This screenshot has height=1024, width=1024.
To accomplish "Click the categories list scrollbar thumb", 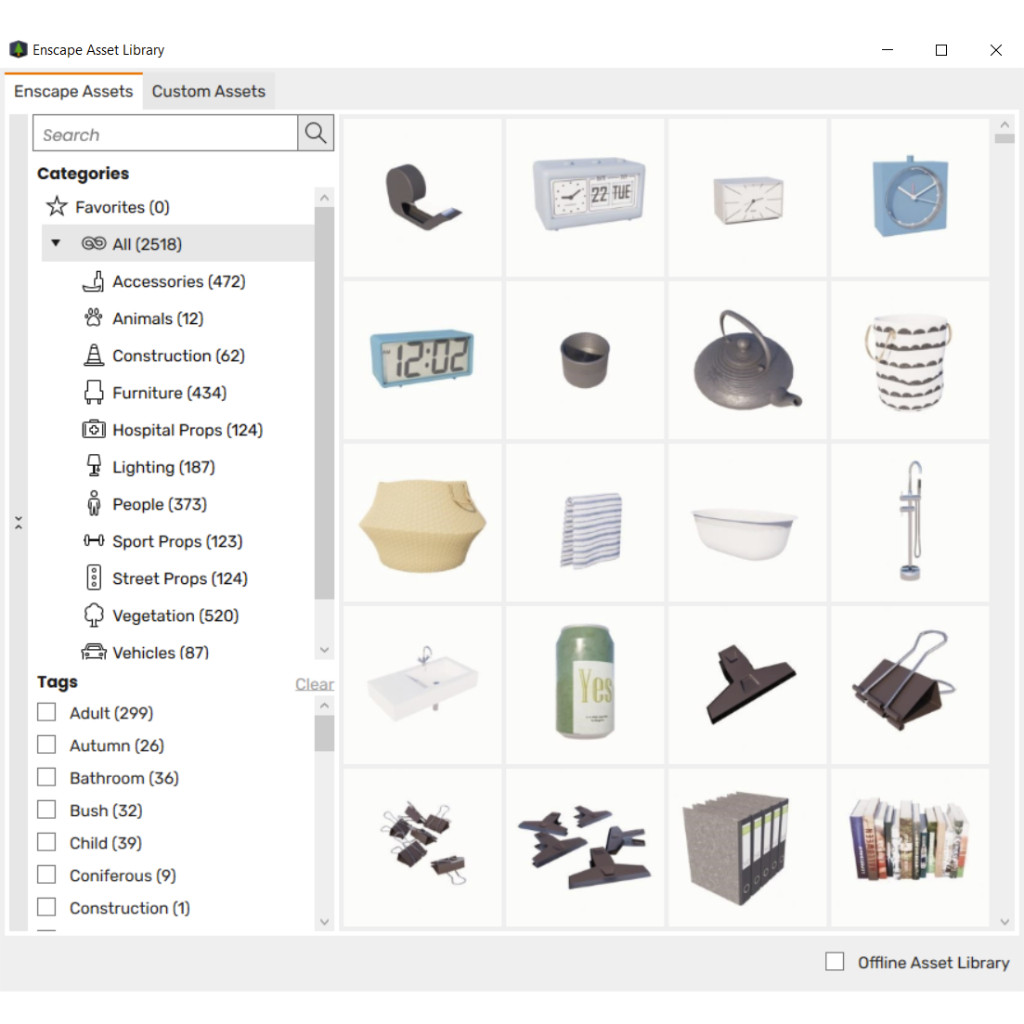I will pos(325,403).
